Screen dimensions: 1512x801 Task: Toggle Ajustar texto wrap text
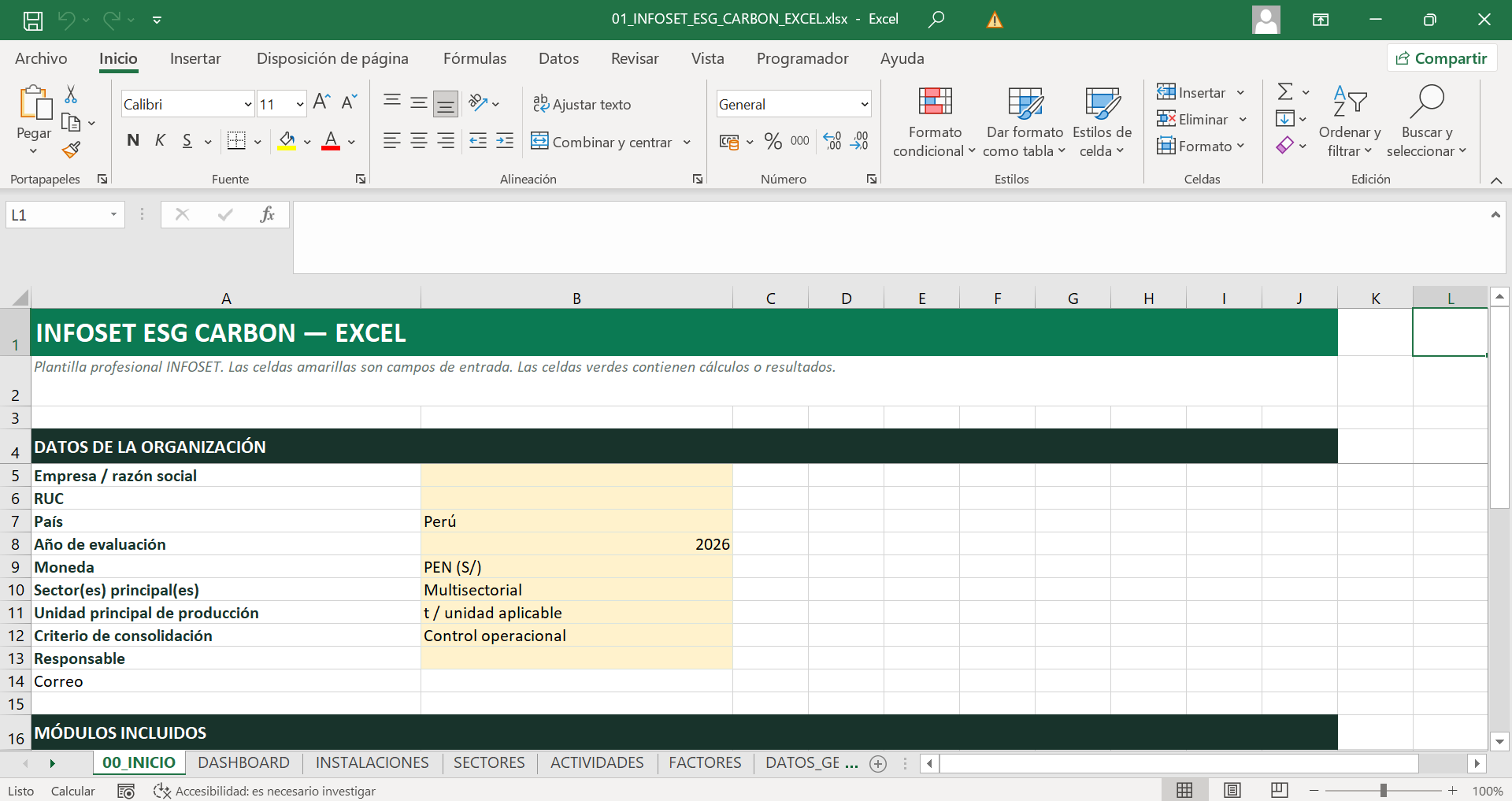coord(582,104)
